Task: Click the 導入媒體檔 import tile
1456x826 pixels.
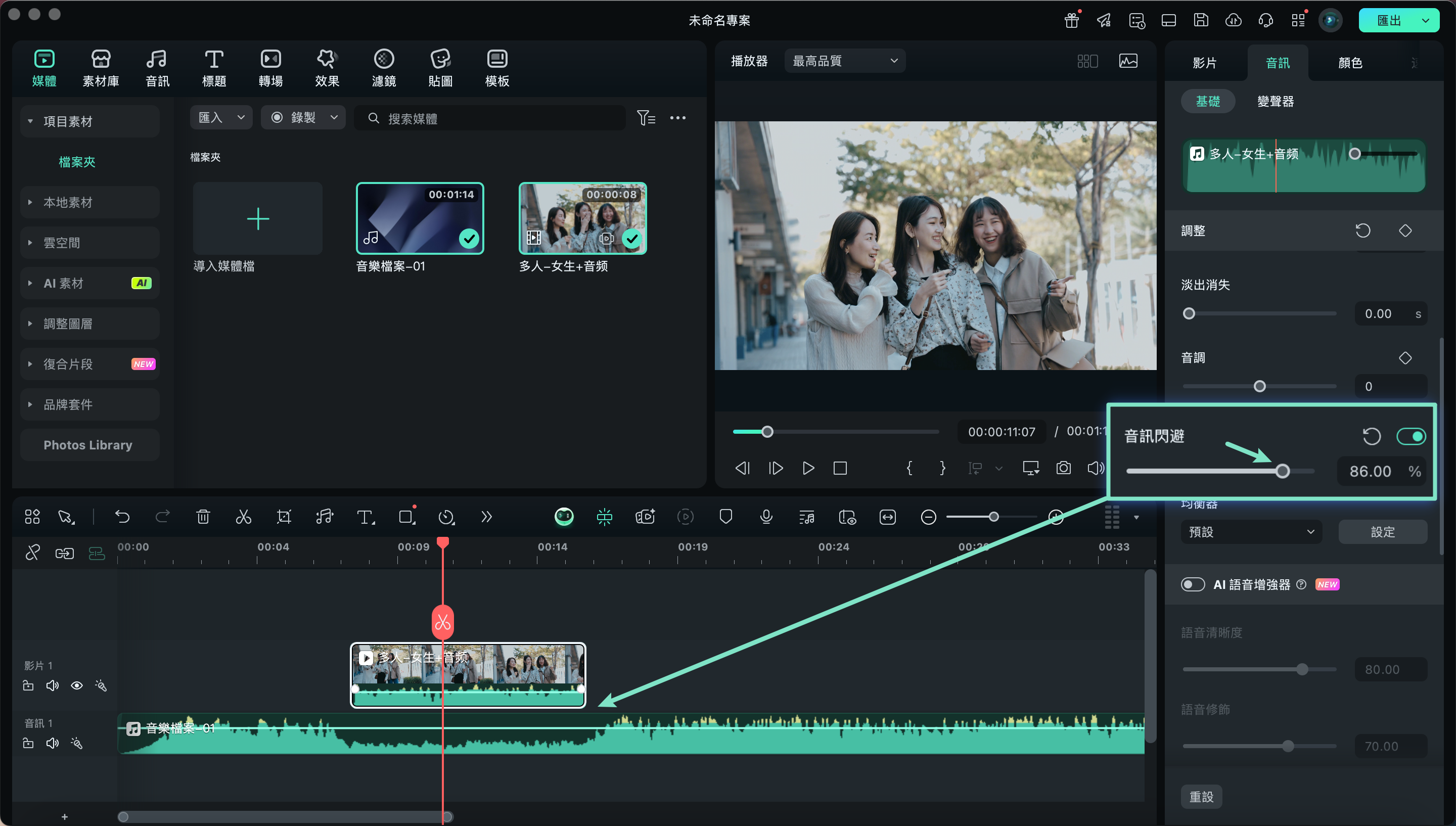Action: 257,218
